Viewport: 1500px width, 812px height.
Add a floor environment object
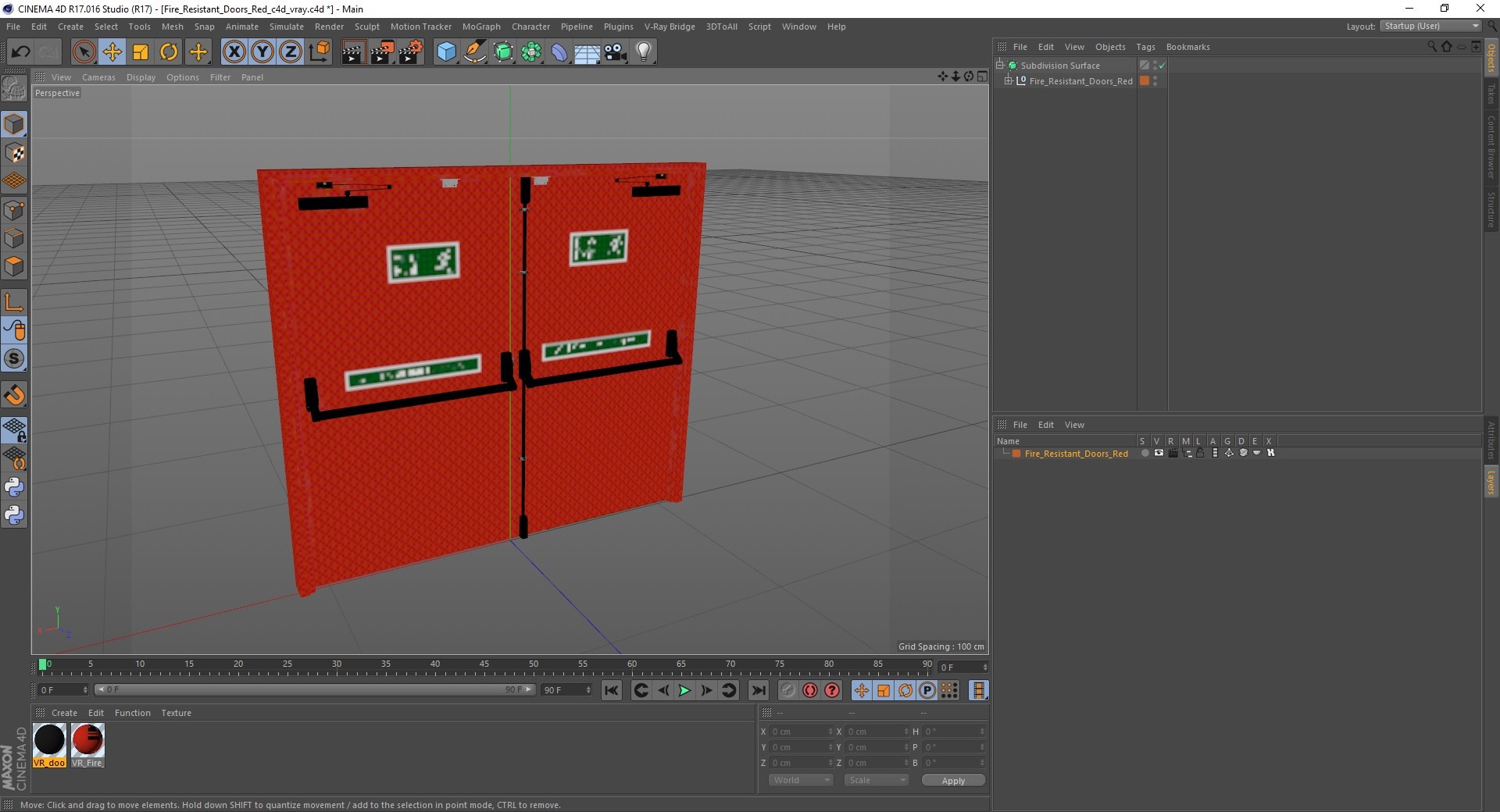click(x=587, y=52)
